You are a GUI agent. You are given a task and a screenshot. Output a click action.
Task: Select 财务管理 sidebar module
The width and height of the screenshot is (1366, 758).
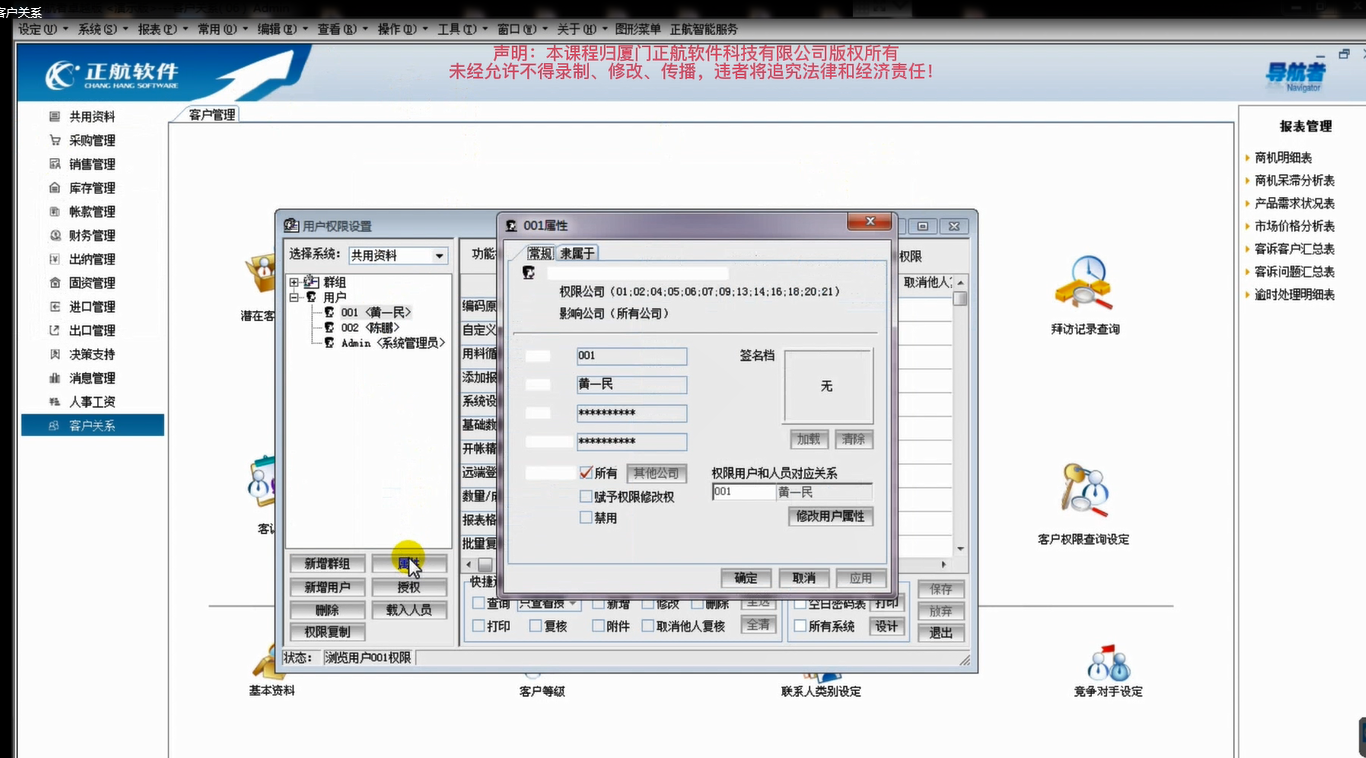92,236
